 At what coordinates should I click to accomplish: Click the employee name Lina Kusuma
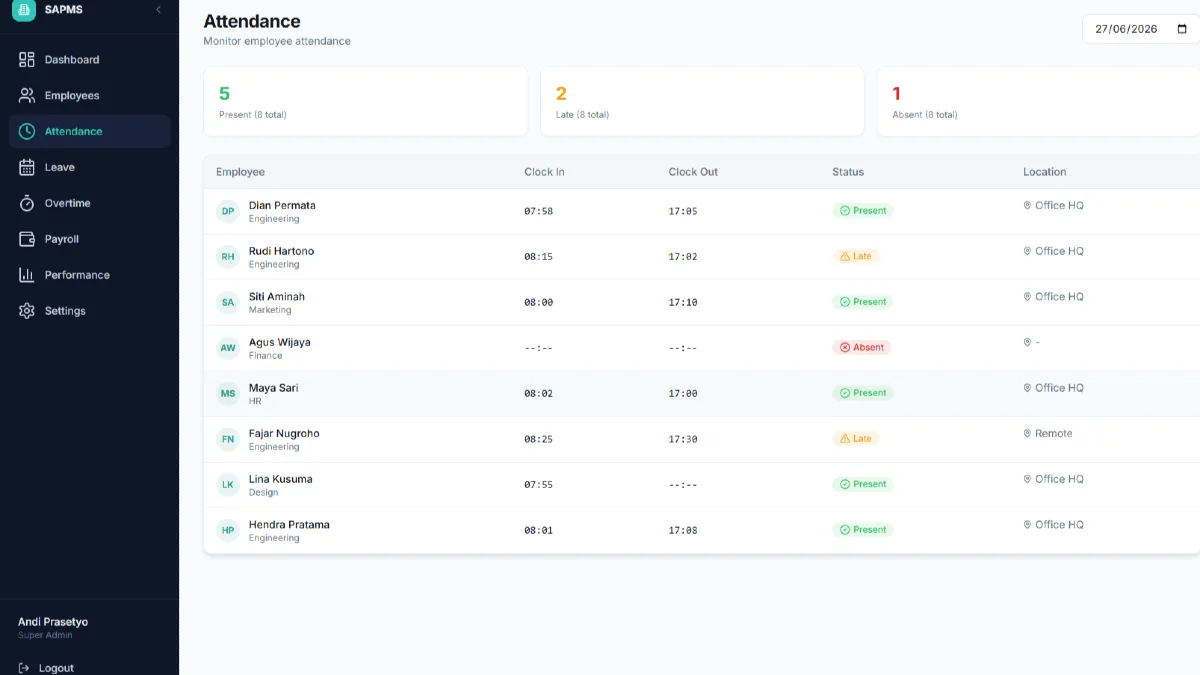coord(281,479)
